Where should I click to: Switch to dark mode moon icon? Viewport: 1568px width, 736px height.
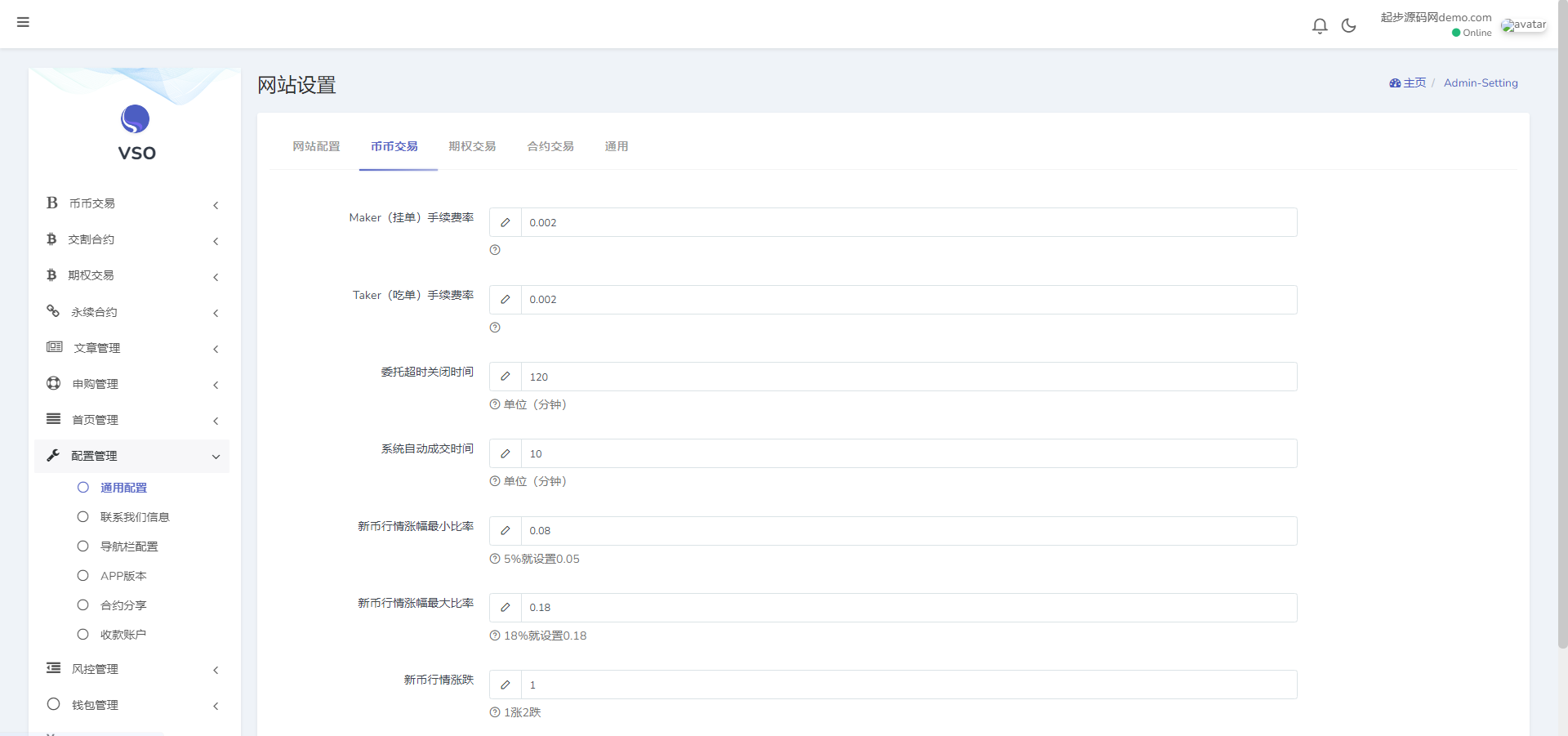[x=1349, y=26]
